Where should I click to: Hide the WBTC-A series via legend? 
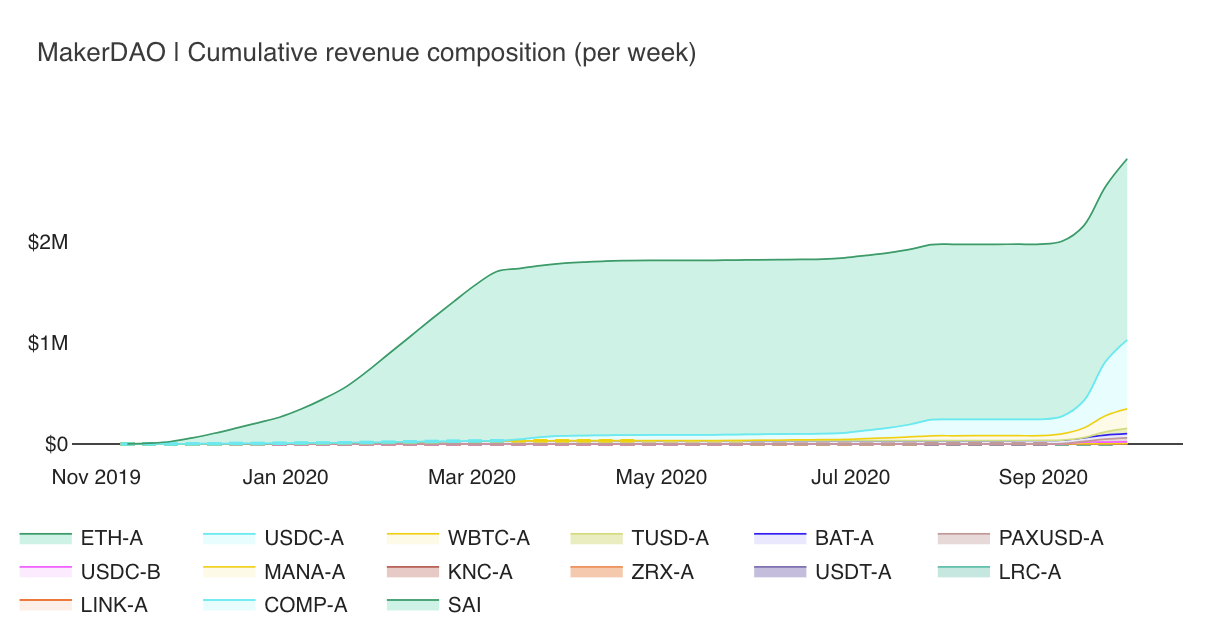click(x=458, y=538)
